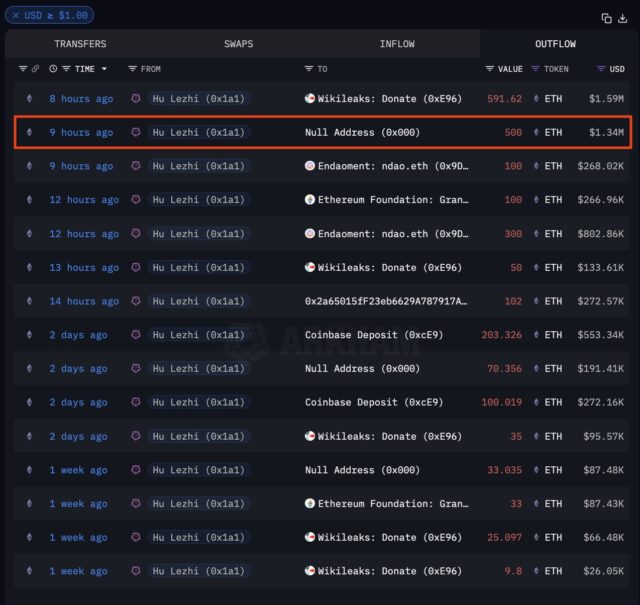The height and width of the screenshot is (605, 640).
Task: Switch to the TRANSFERS tab
Action: tap(80, 44)
